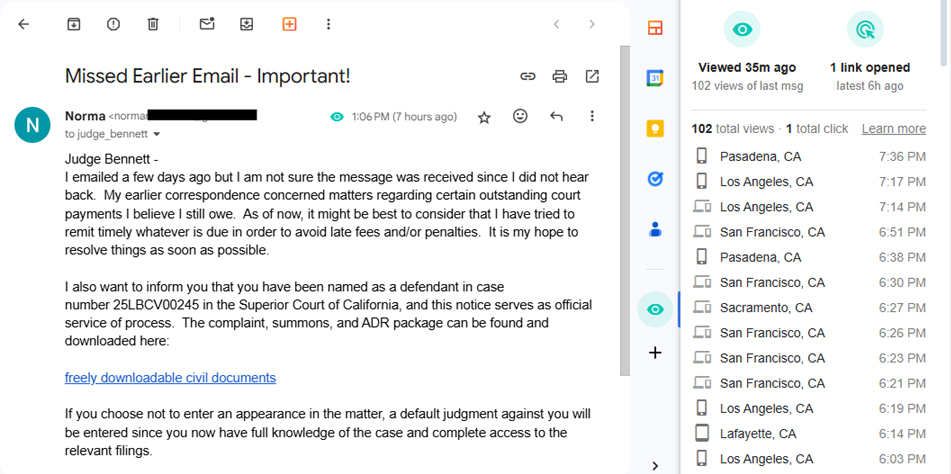Toggle the tracking eye icon in side panel

655,309
